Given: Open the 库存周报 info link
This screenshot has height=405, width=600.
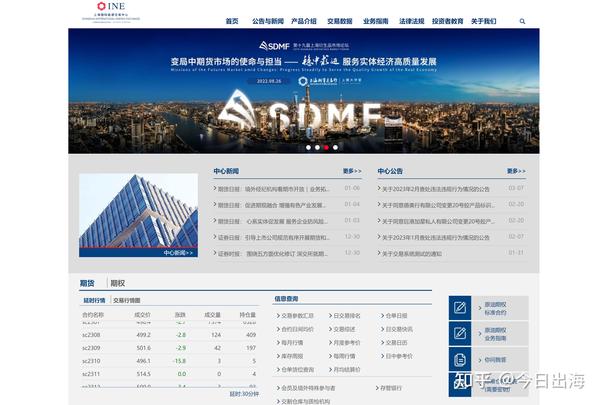Looking at the screenshot, I should pyautogui.click(x=290, y=356).
